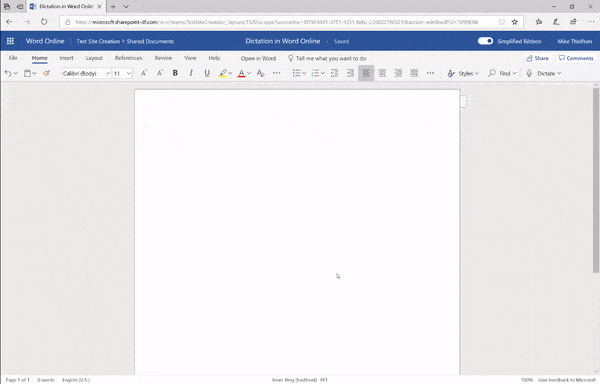
Task: Apply numbered list
Action: [315, 73]
